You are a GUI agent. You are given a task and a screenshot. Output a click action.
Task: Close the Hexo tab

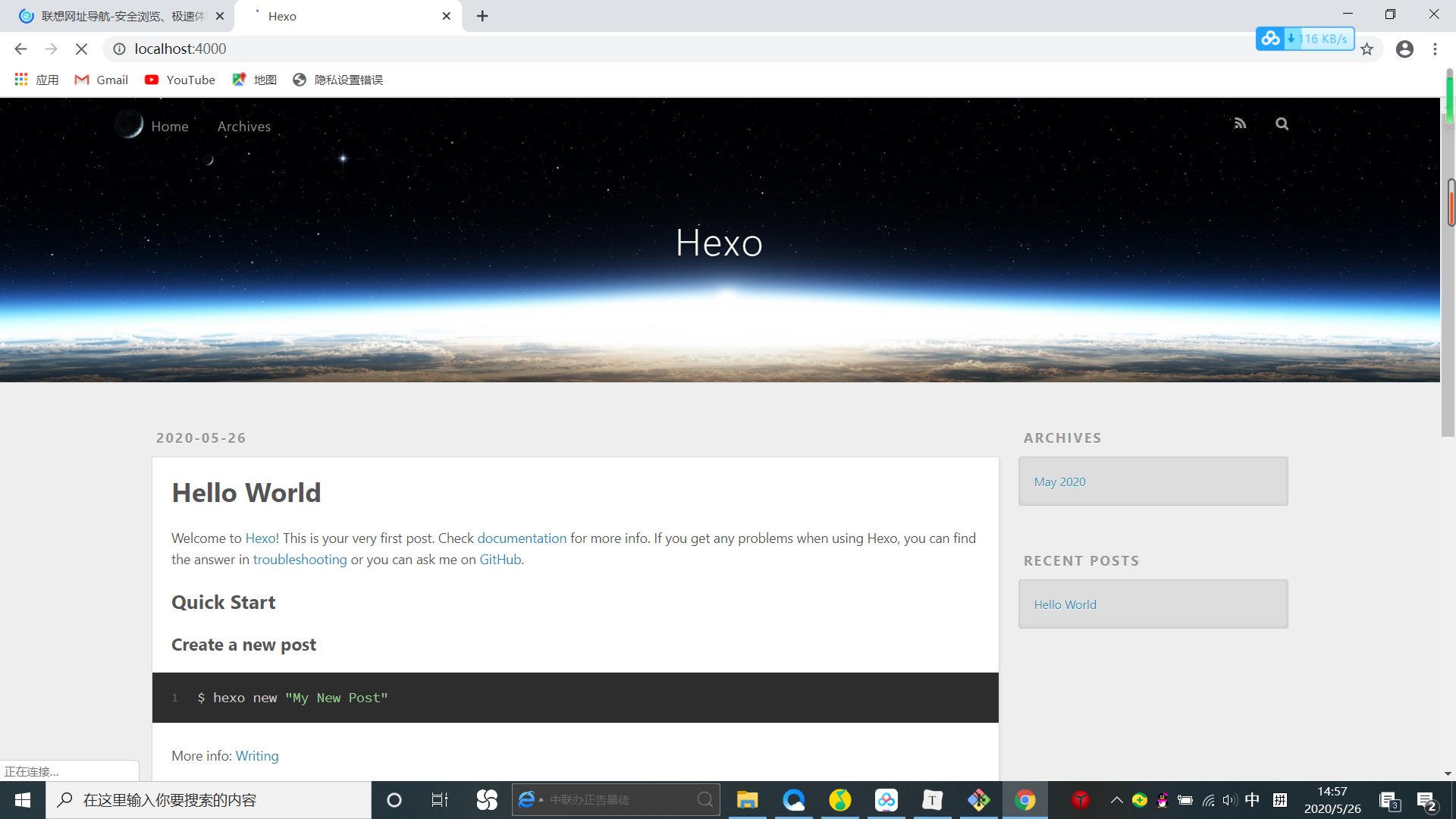tap(447, 16)
